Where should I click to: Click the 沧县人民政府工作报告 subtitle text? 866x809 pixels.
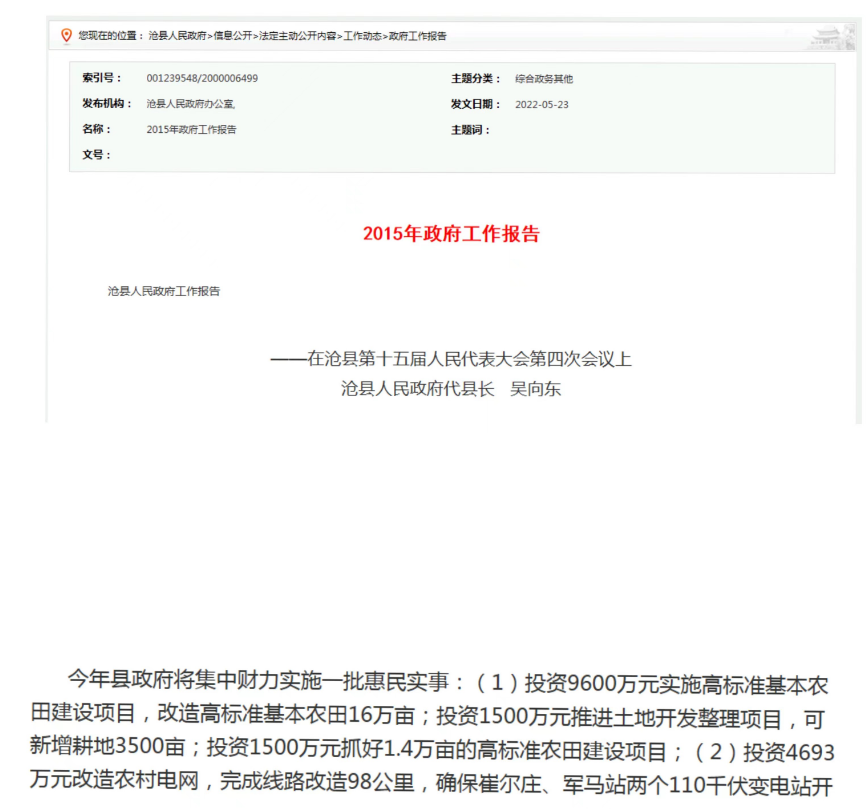click(164, 291)
